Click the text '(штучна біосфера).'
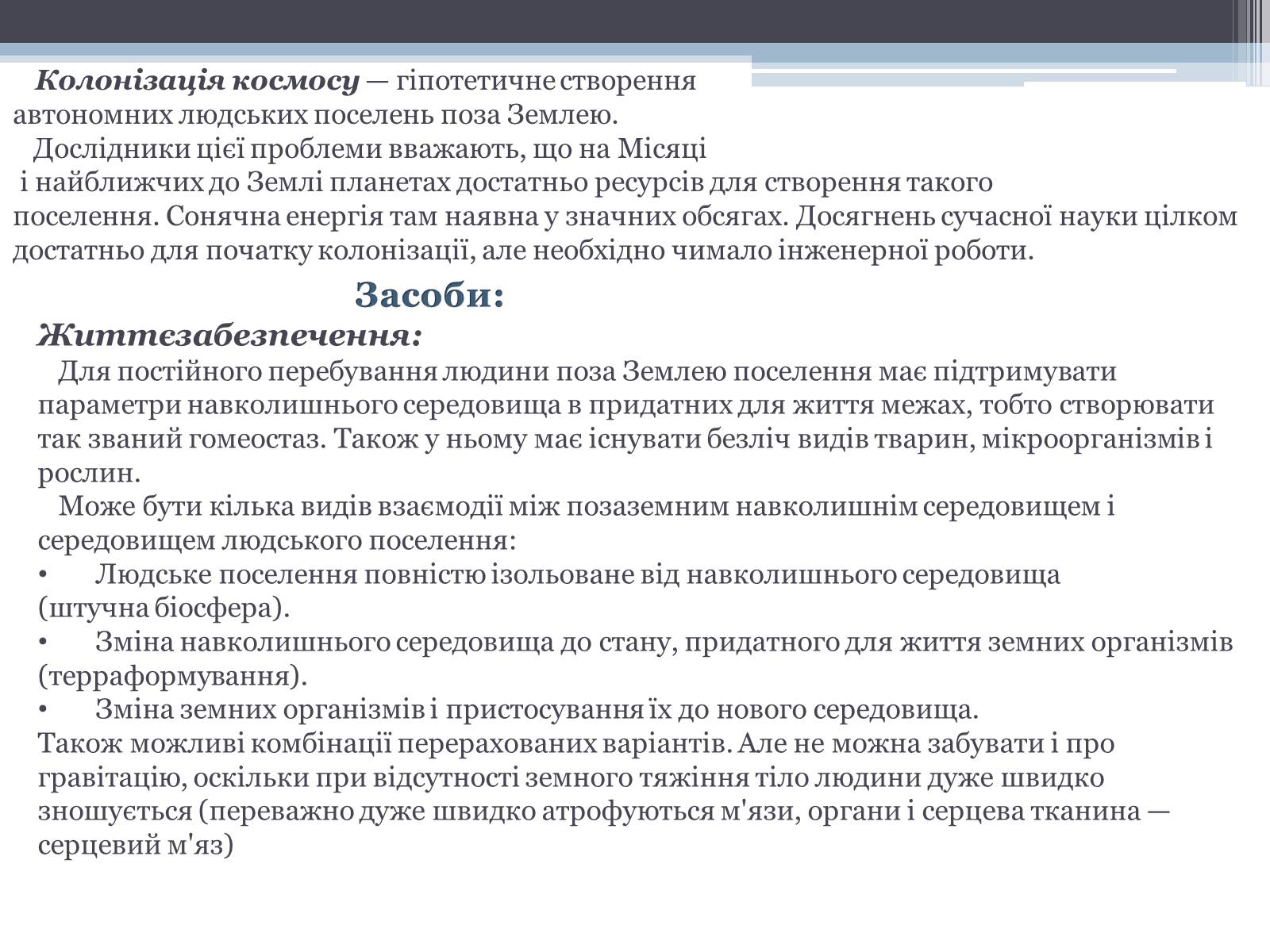The height and width of the screenshot is (952, 1270). pyautogui.click(x=164, y=608)
